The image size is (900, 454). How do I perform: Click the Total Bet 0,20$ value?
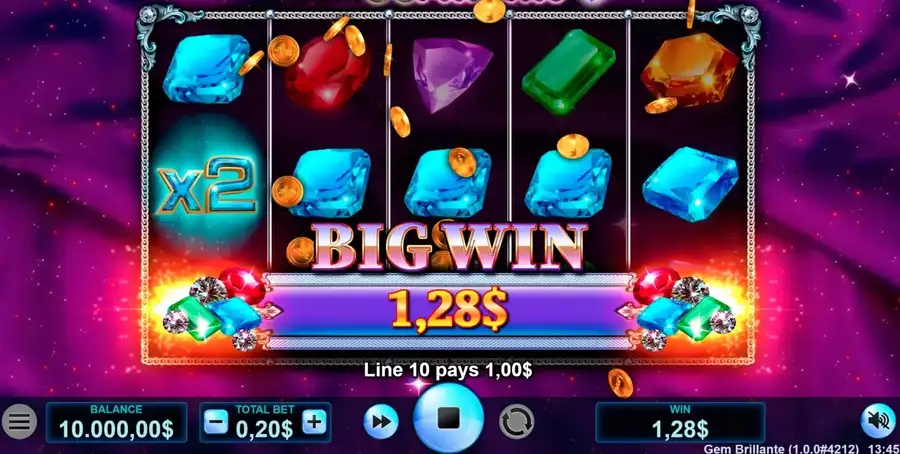265,429
